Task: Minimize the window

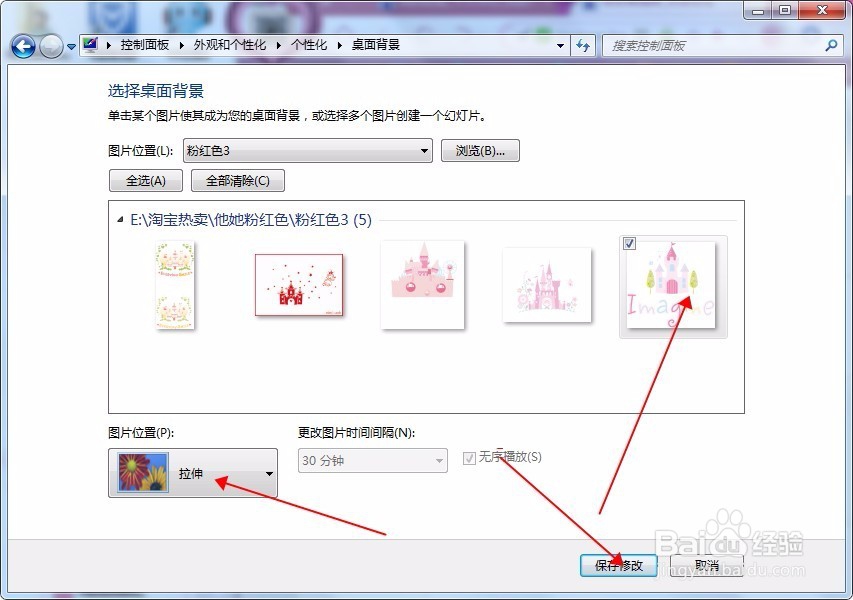Action: 758,10
